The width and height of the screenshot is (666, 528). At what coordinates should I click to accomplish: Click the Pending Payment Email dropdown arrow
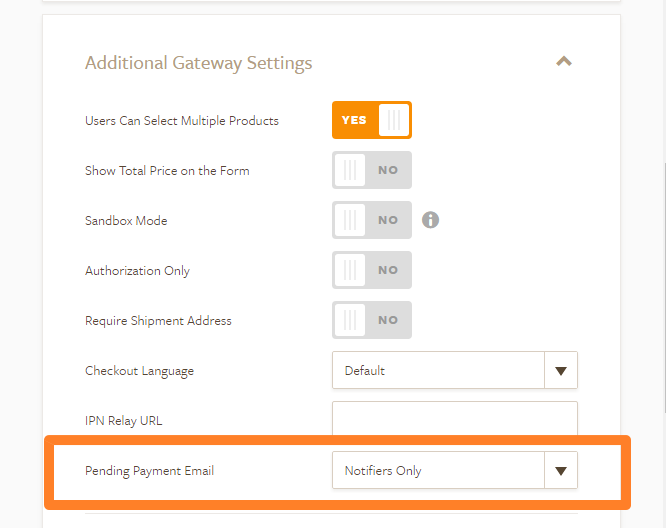[560, 470]
